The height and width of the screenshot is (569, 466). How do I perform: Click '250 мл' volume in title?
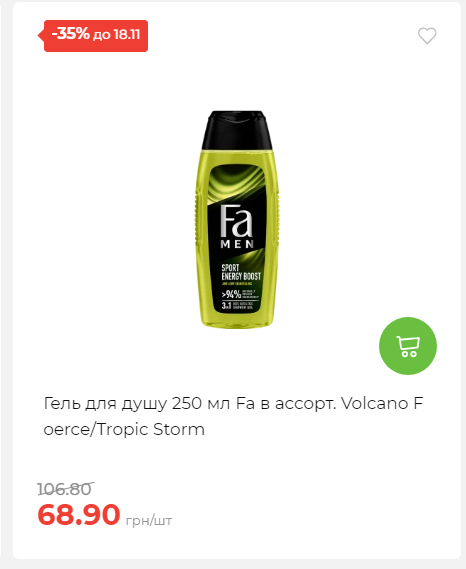tap(201, 403)
